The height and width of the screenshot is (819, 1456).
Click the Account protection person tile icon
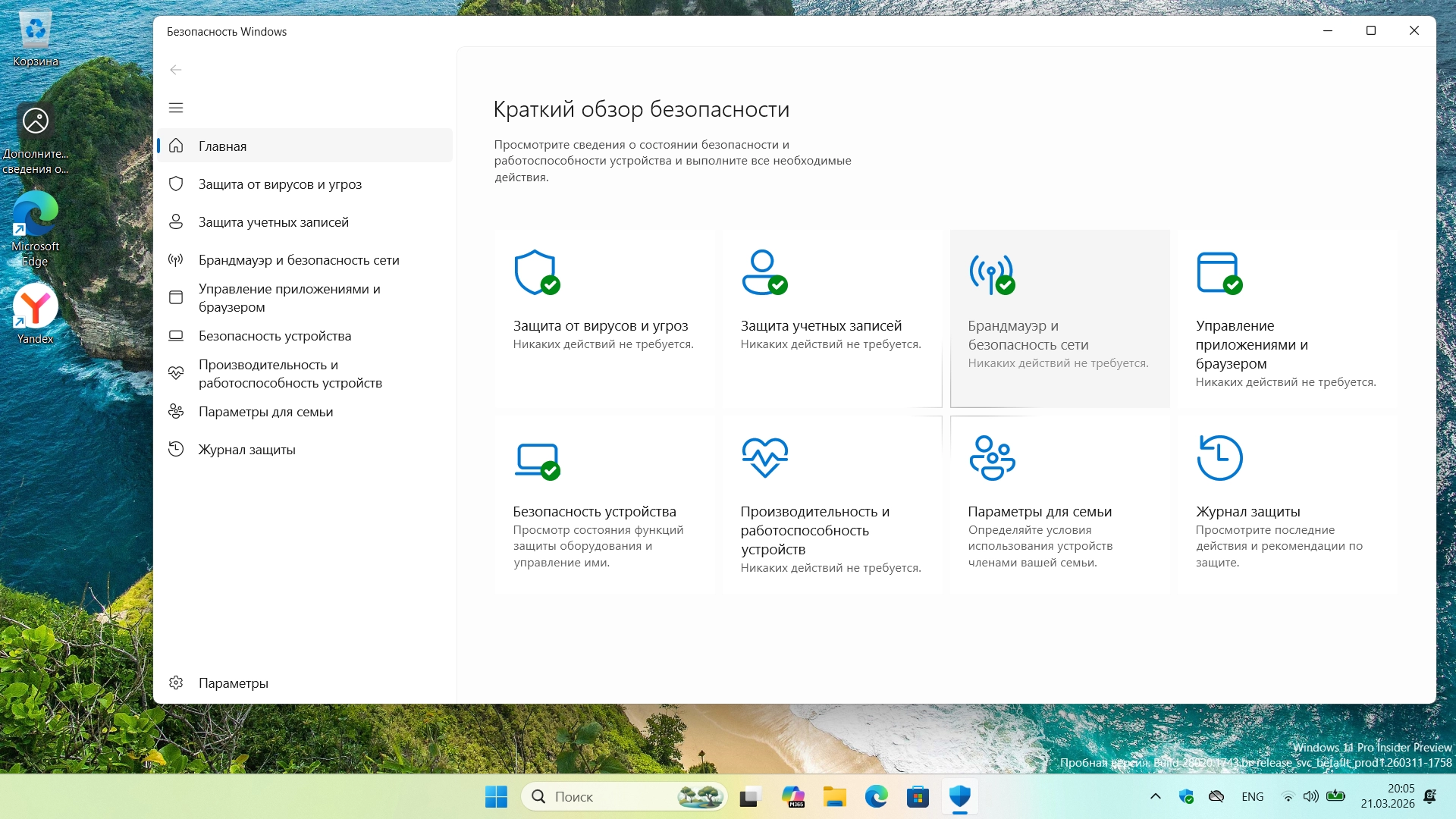pos(764,272)
